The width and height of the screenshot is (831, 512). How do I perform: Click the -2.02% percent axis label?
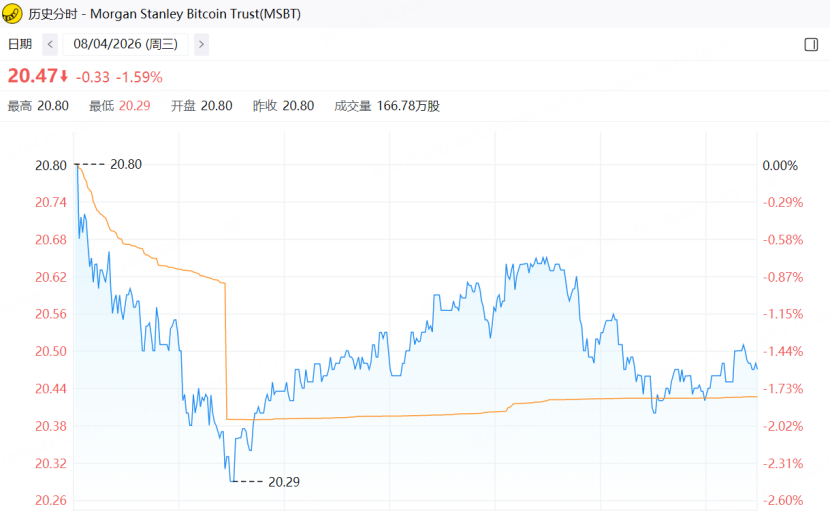783,426
